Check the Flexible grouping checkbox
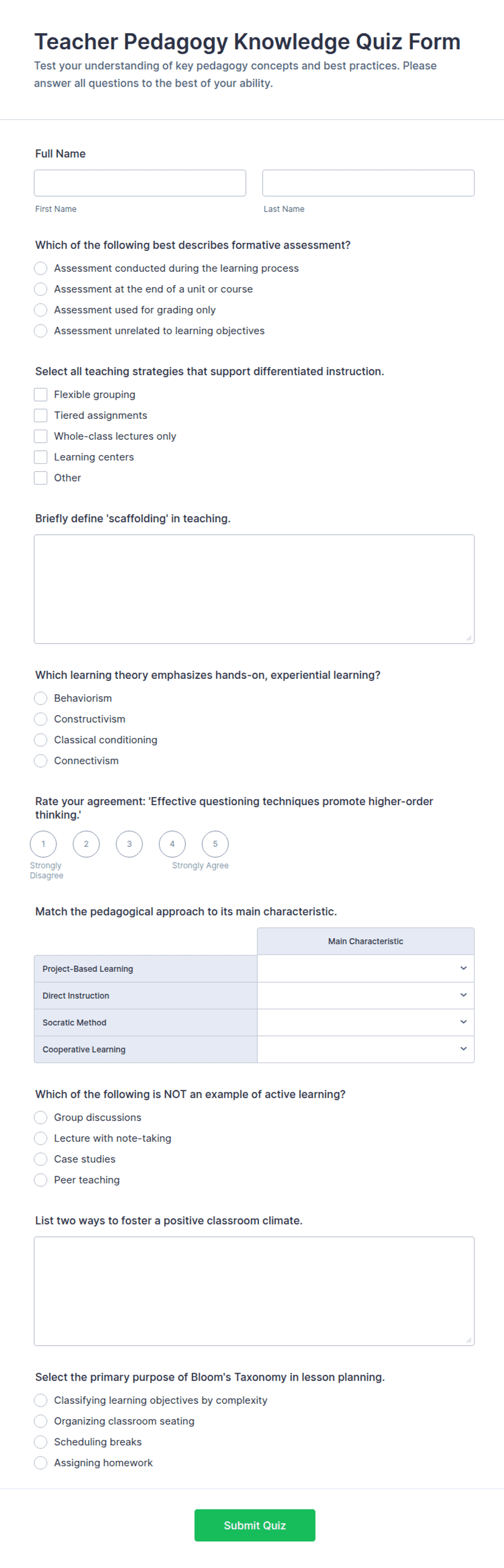This screenshot has width=504, height=1568. point(41,394)
